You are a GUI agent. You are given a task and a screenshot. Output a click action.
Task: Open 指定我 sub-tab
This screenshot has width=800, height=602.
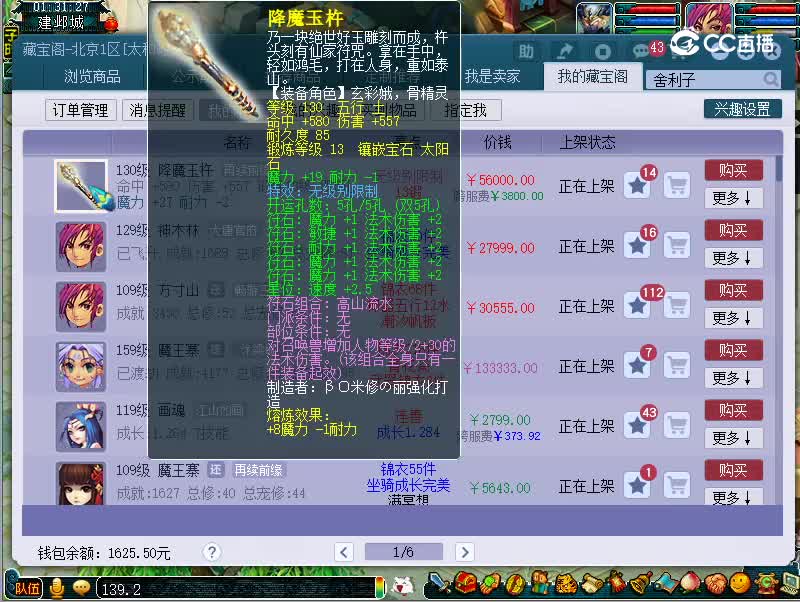[466, 110]
